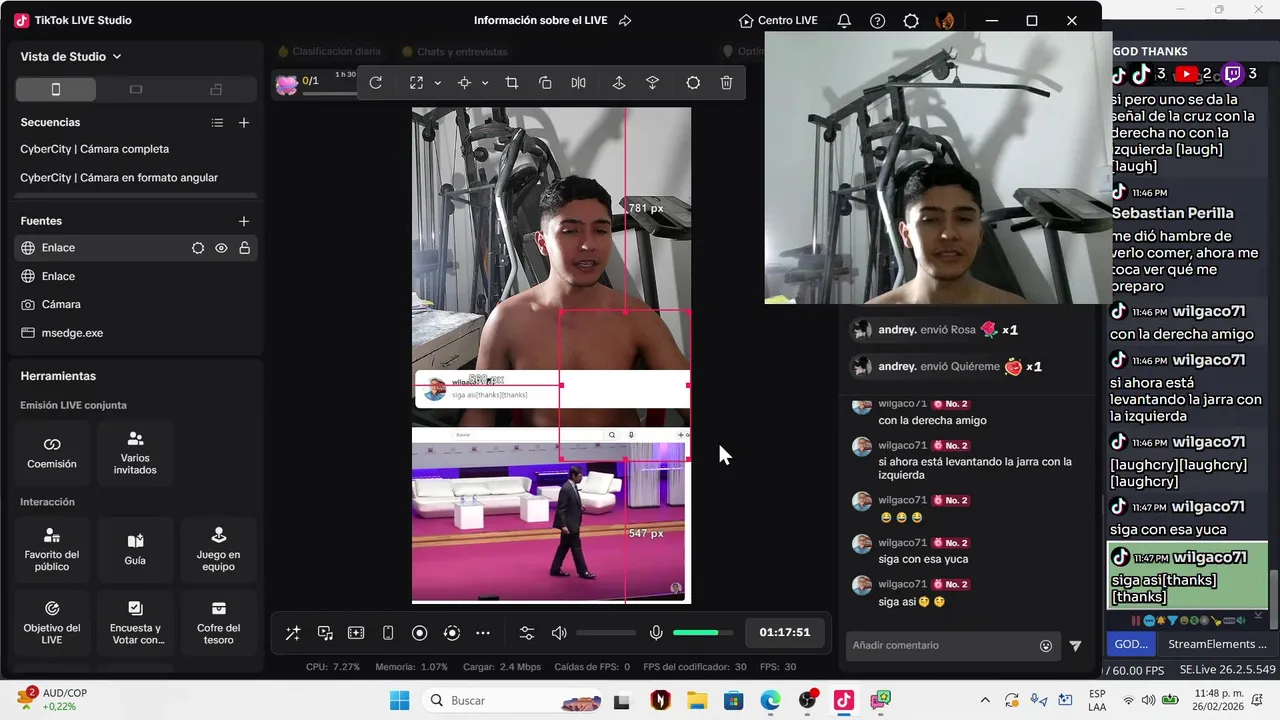Select the msedge.exe source
Screen dimensions: 1280x720
136,333
